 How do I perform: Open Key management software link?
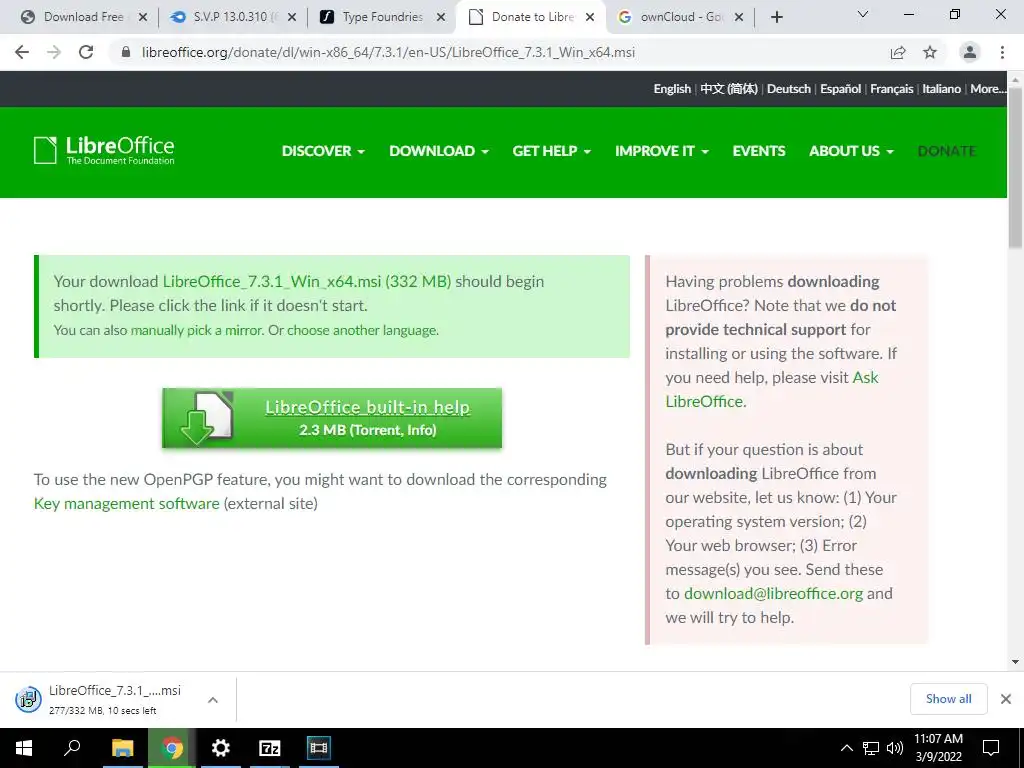tap(127, 504)
